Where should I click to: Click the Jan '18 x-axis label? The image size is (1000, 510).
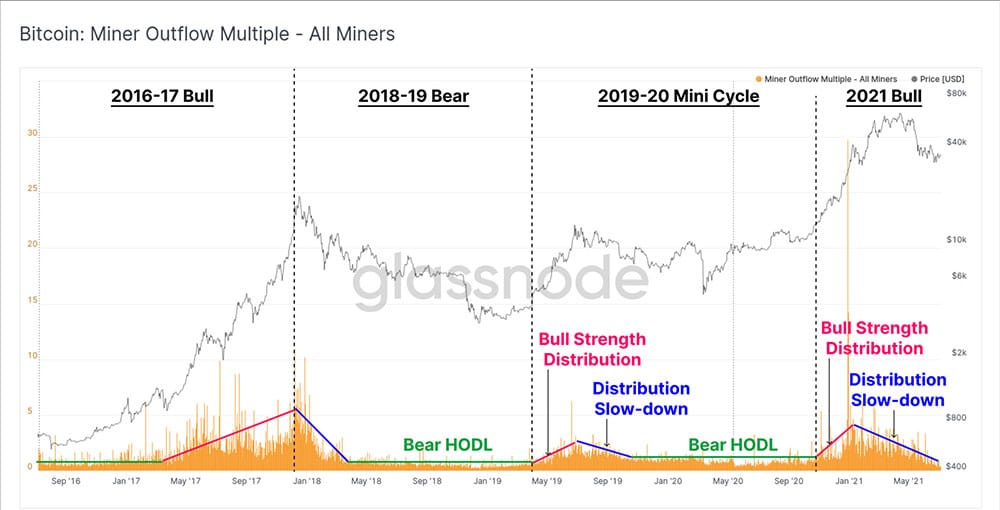tap(307, 481)
